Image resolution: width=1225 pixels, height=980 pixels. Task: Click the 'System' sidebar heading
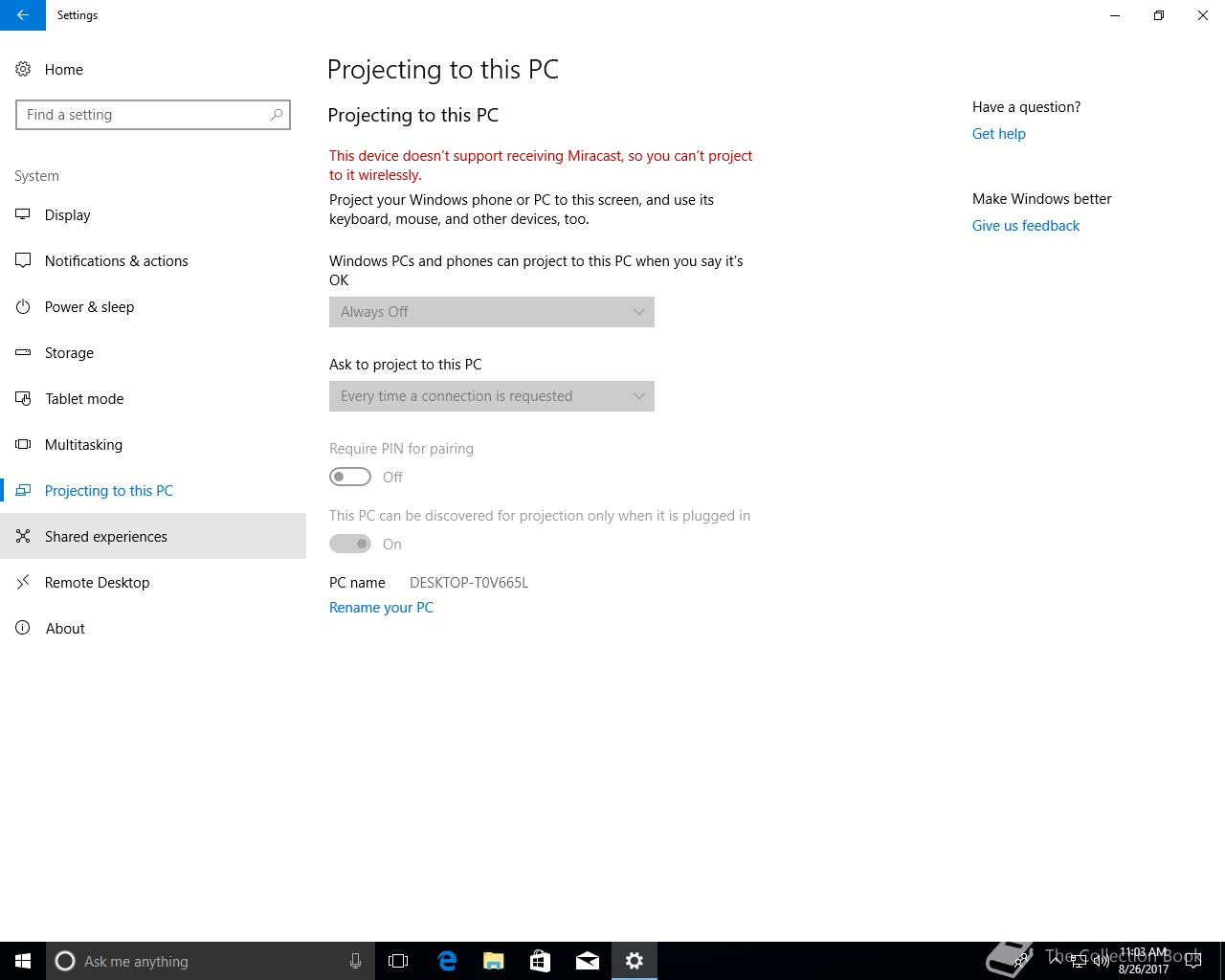(x=36, y=176)
